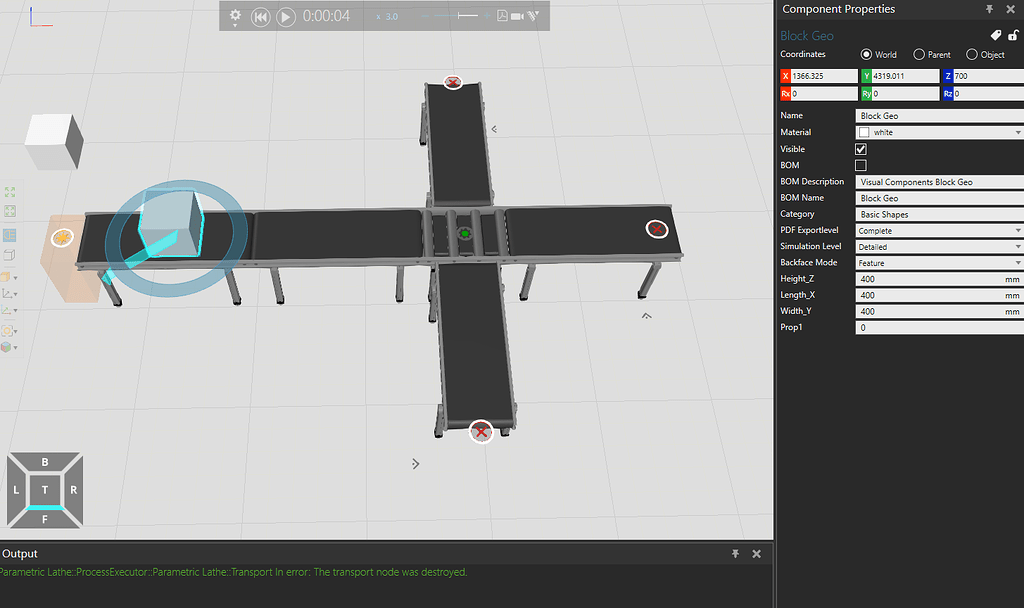Reset the simulation to start
Screen dimensions: 1024x608
coord(260,17)
